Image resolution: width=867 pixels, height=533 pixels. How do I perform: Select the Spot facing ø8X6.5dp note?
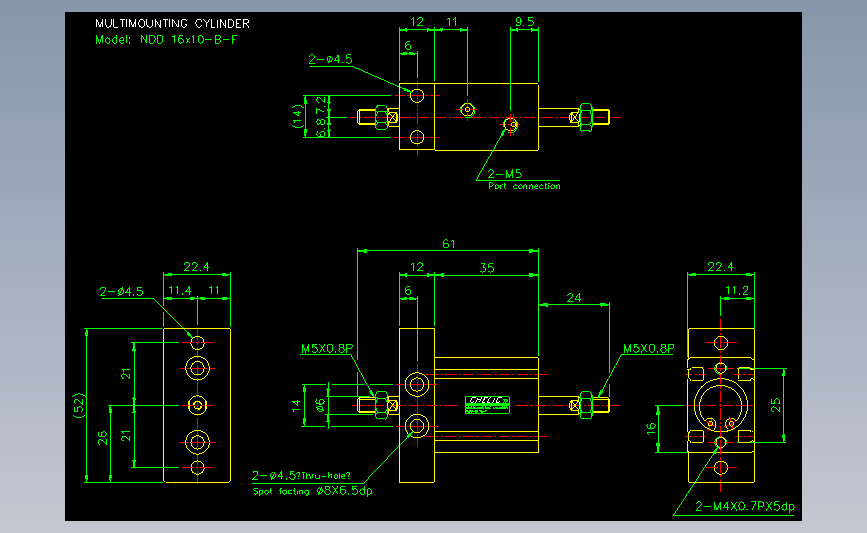click(312, 491)
